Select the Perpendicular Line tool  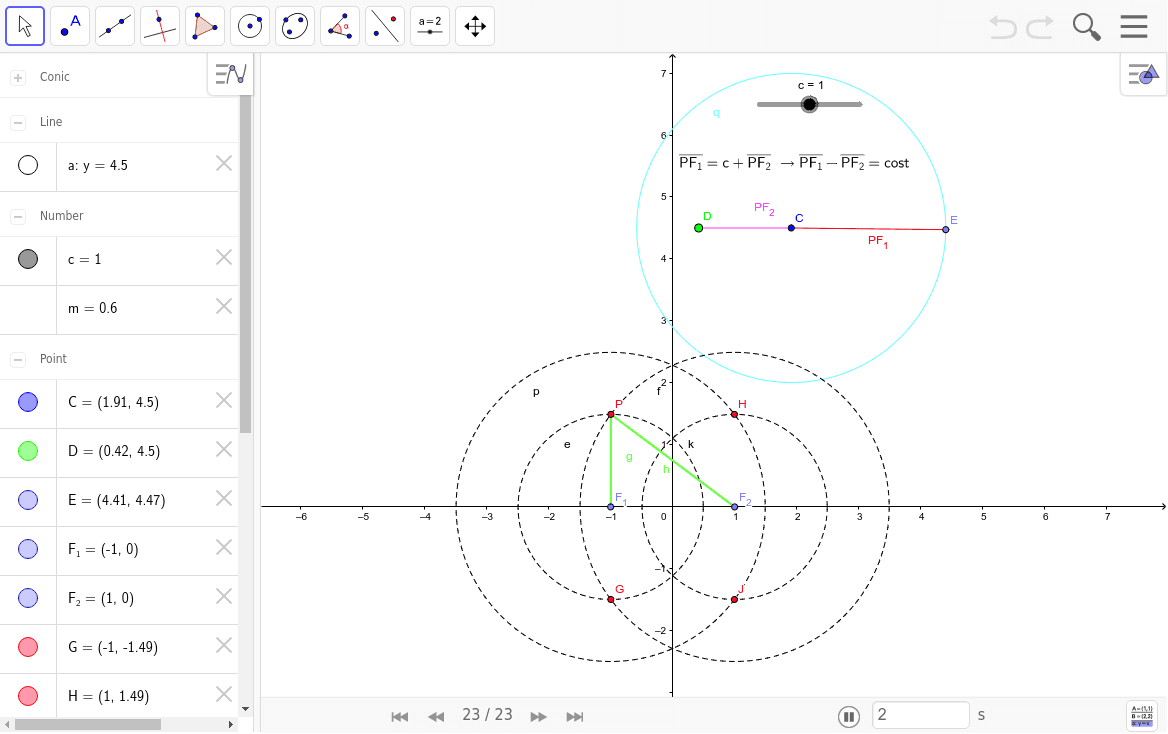pyautogui.click(x=160, y=26)
